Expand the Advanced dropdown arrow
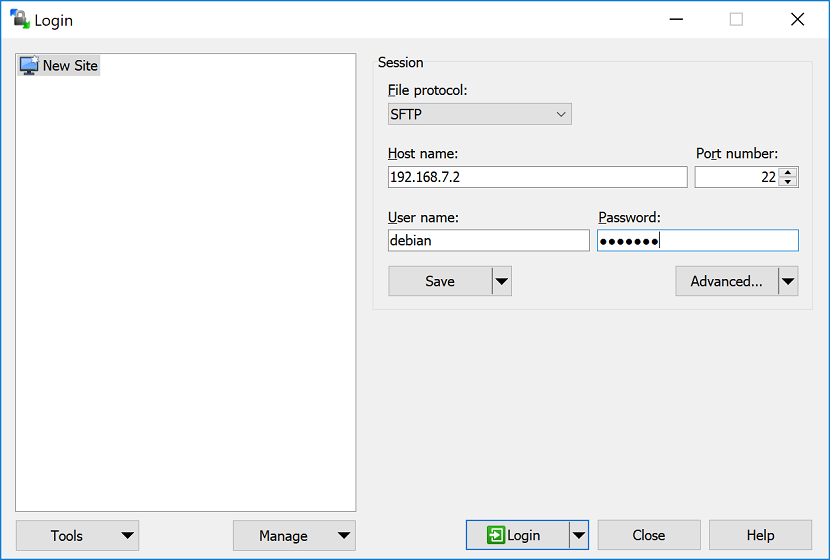The image size is (830, 560). point(788,282)
